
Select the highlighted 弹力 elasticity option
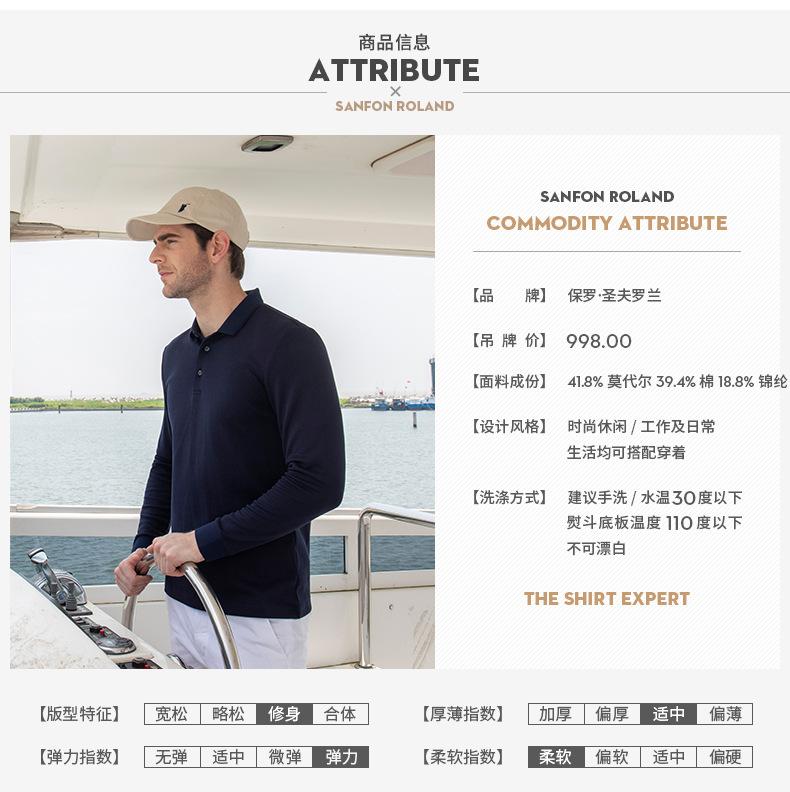[x=340, y=757]
